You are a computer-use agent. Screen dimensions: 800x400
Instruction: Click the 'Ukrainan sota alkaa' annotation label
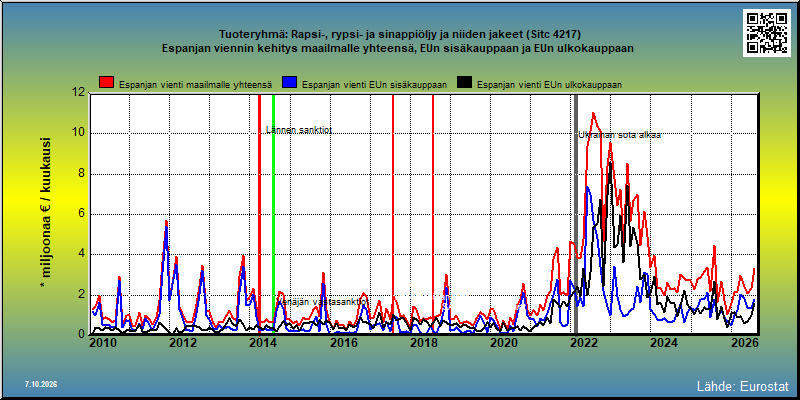619,135
